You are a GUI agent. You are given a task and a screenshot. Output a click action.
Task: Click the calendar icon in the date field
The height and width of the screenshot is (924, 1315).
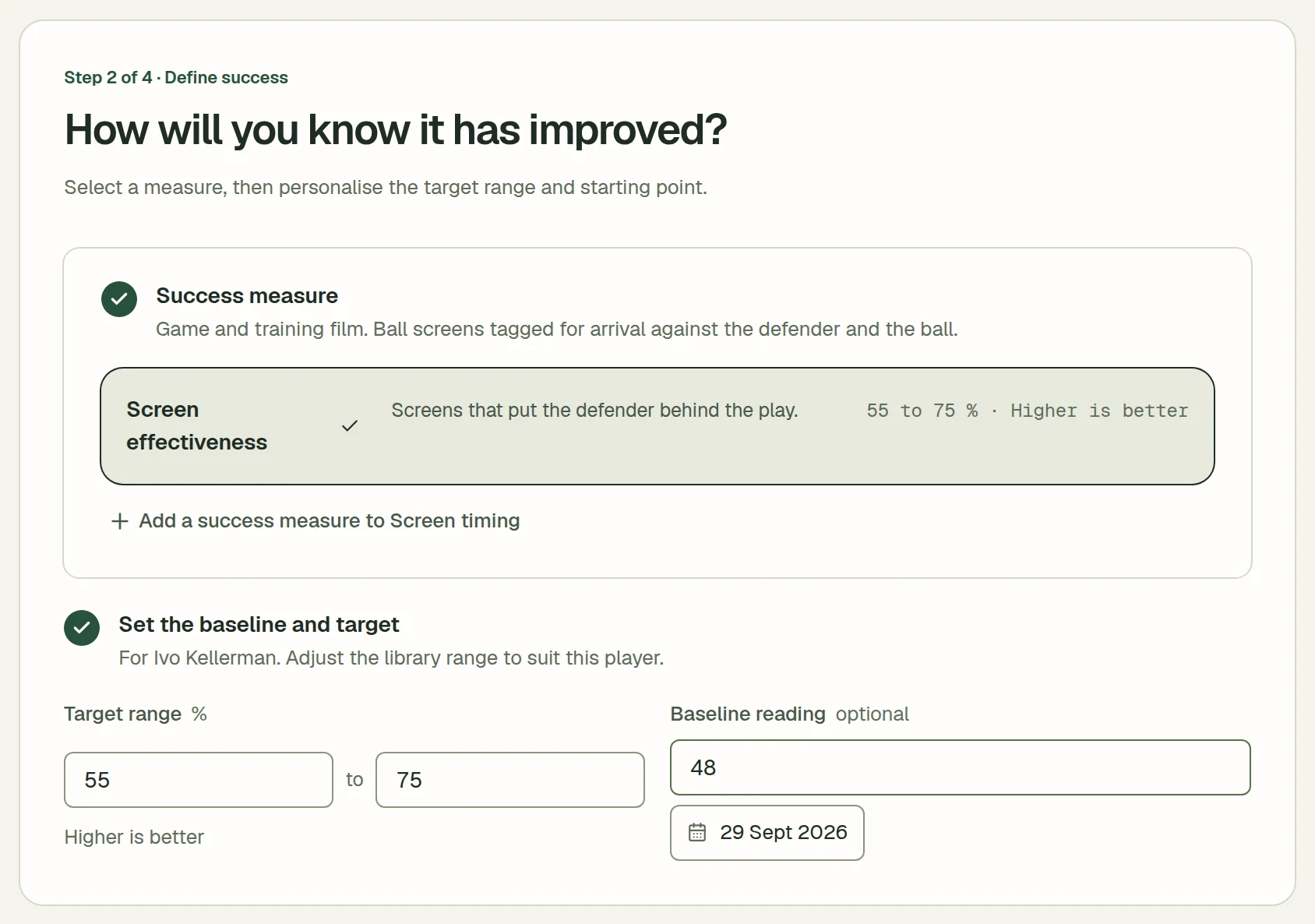[697, 832]
